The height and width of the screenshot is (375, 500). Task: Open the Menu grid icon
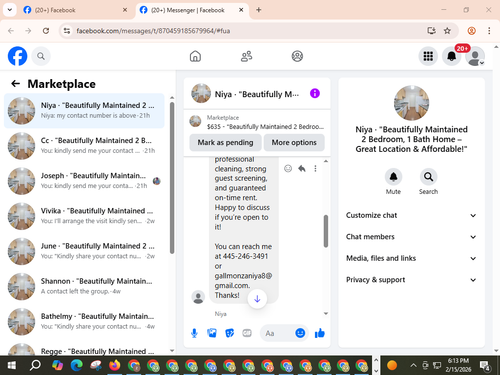[x=428, y=56]
